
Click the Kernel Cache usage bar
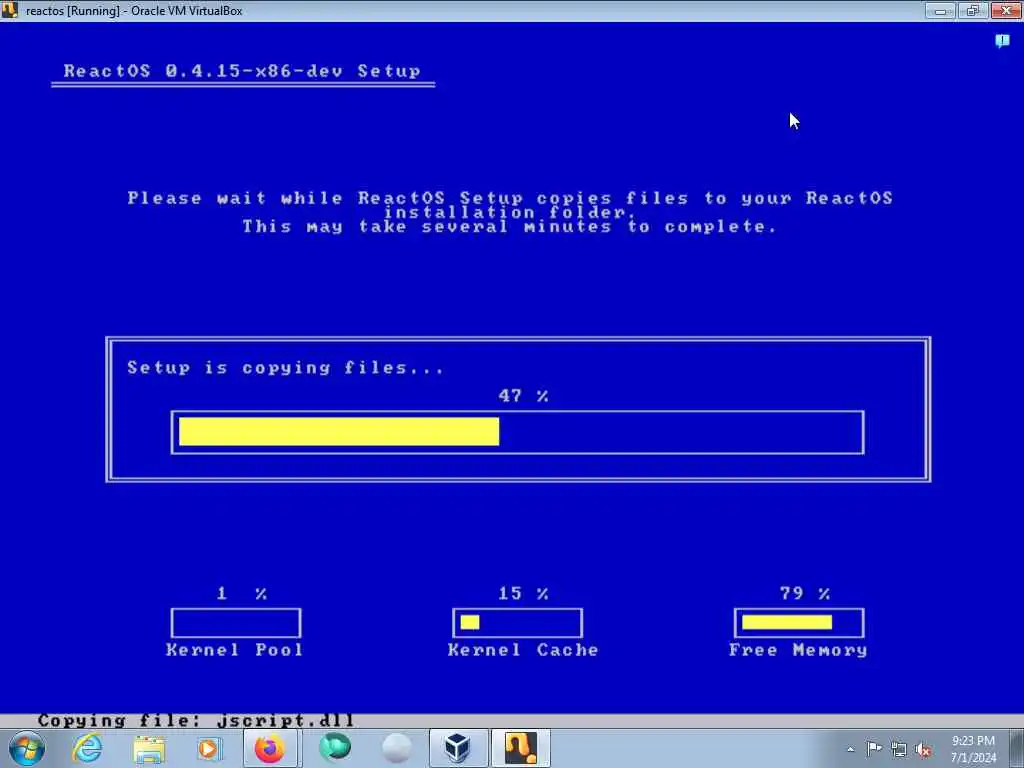[517, 622]
